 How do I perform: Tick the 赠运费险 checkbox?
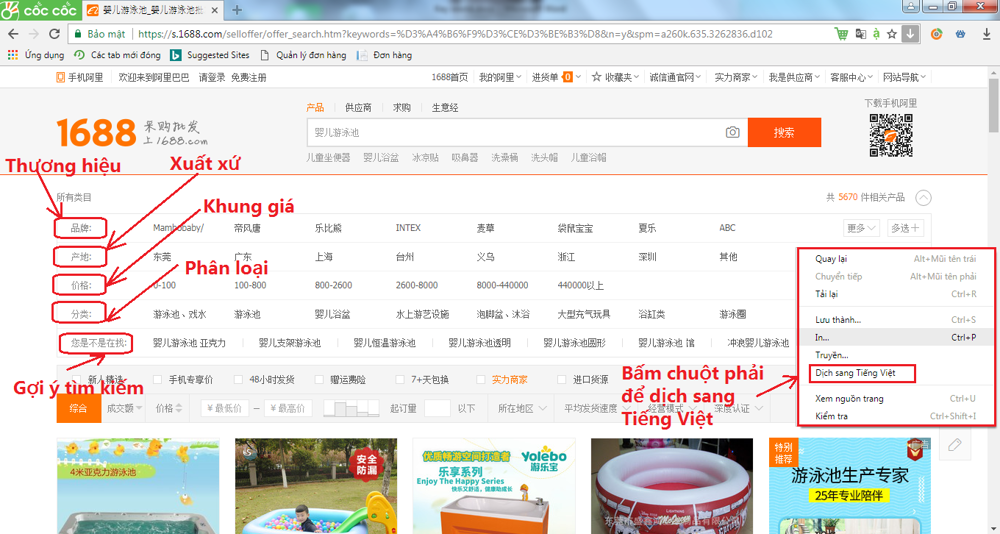(x=319, y=380)
